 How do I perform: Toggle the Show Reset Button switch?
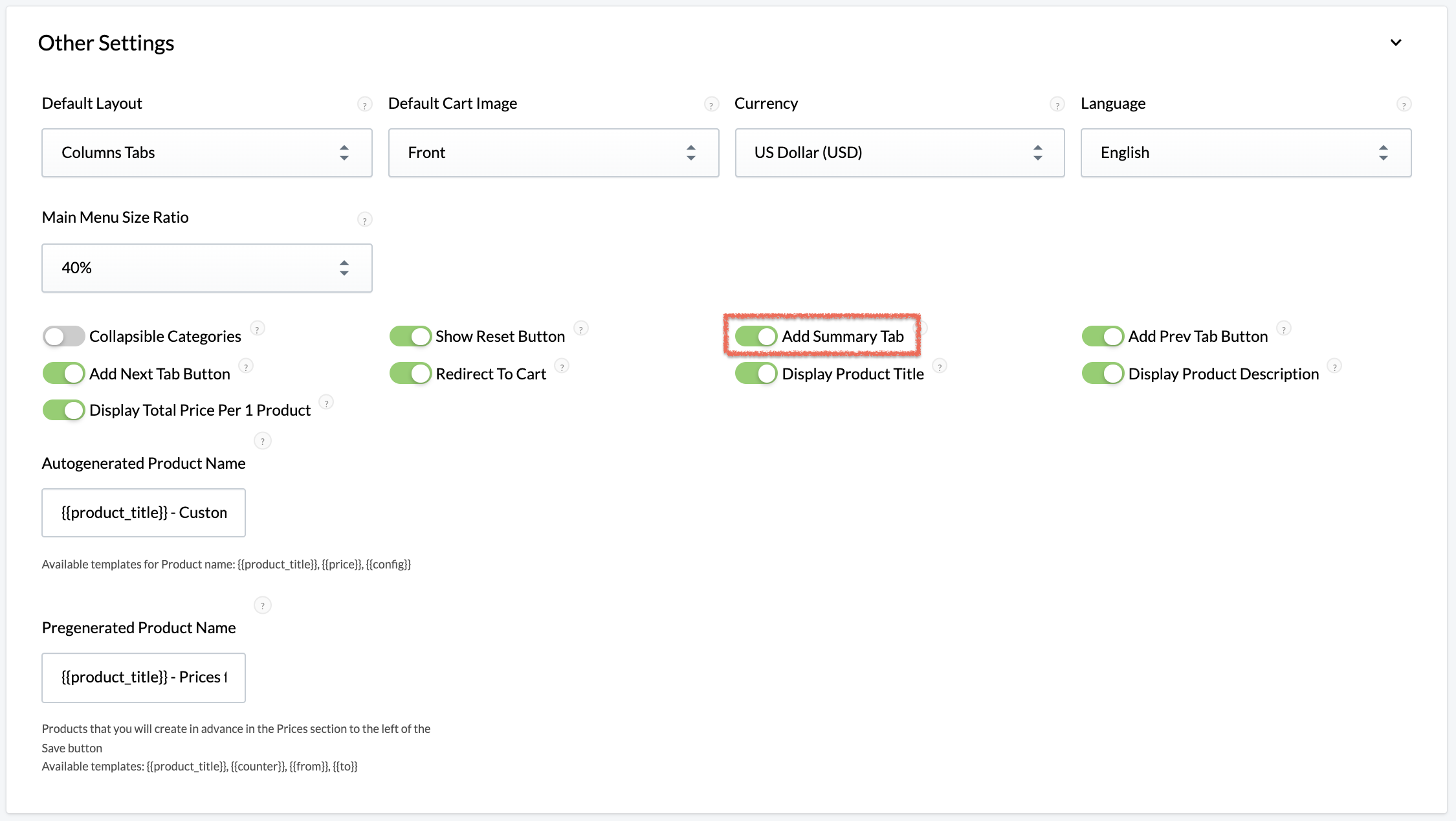[410, 337]
